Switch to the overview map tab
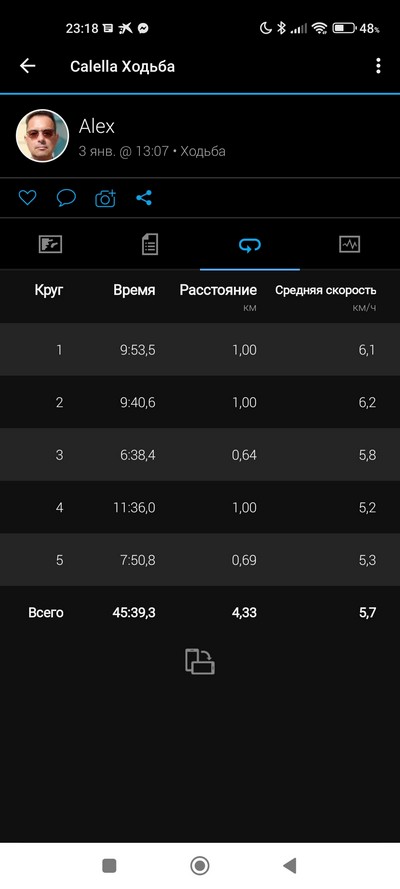Image resolution: width=400 pixels, height=889 pixels. 50,244
